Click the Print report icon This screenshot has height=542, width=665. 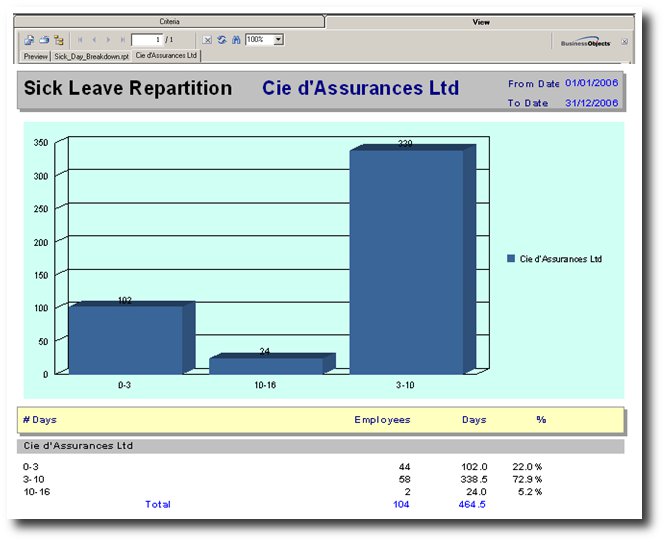(x=44, y=40)
